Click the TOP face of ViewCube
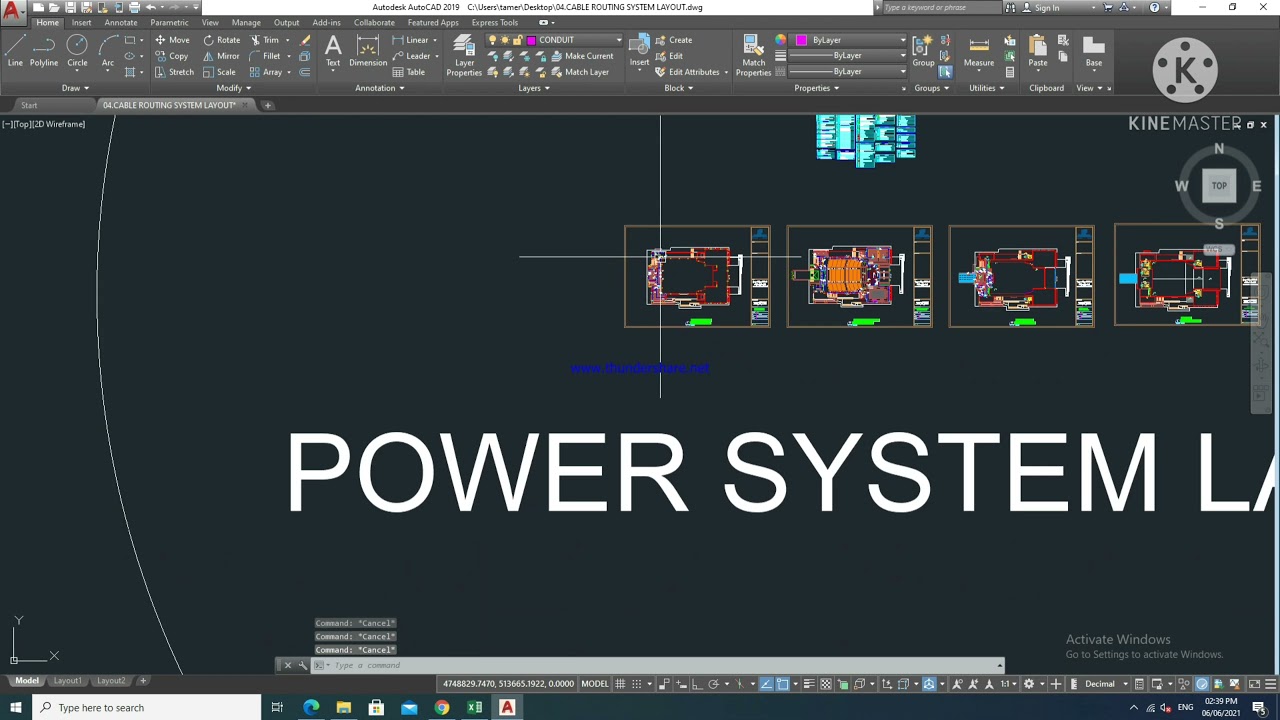 pos(1219,185)
